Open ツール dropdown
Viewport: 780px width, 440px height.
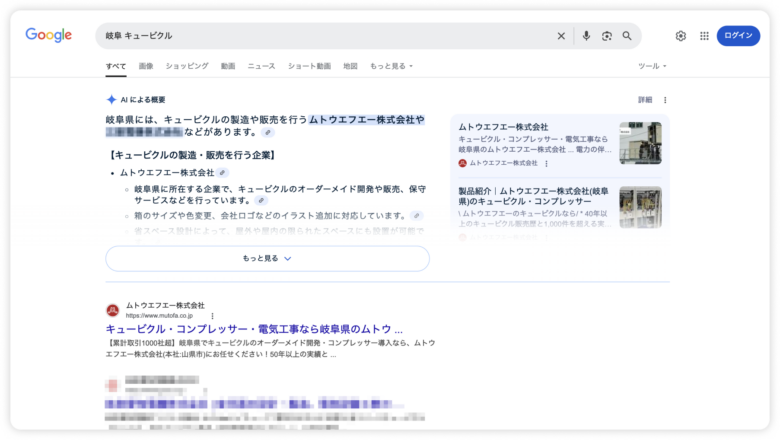click(x=652, y=66)
